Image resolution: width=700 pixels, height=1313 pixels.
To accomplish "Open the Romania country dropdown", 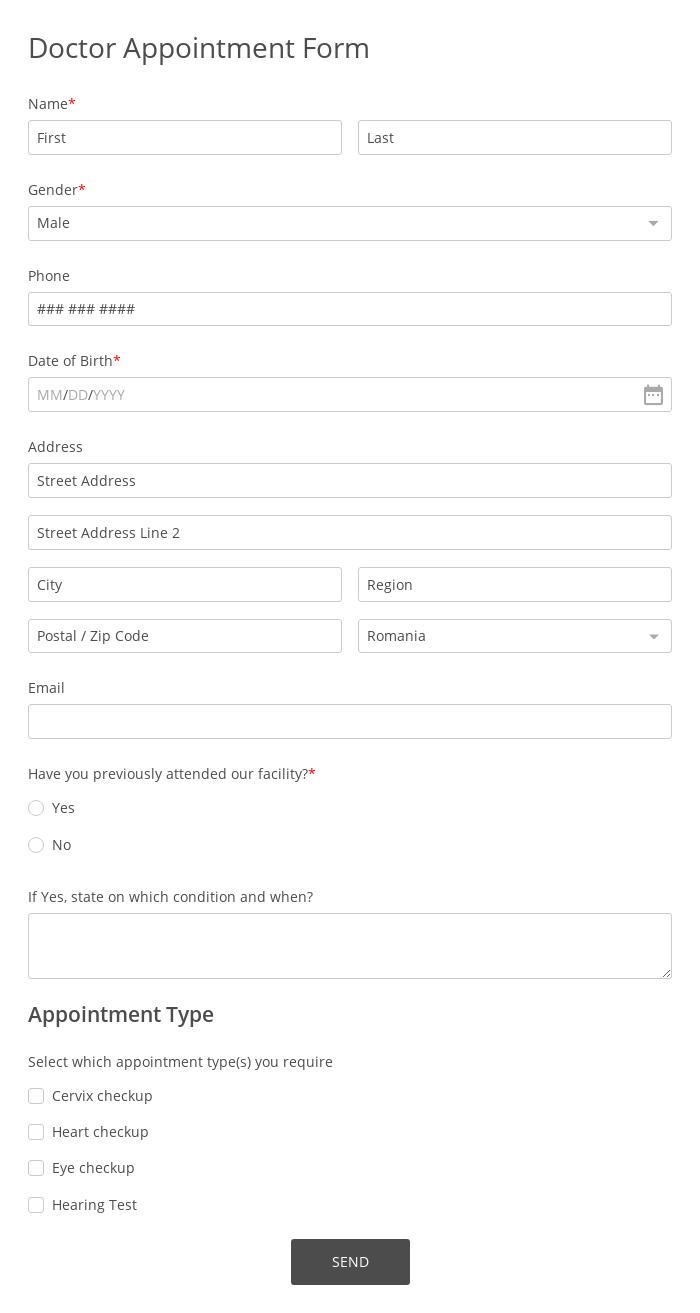I will click(x=515, y=636).
